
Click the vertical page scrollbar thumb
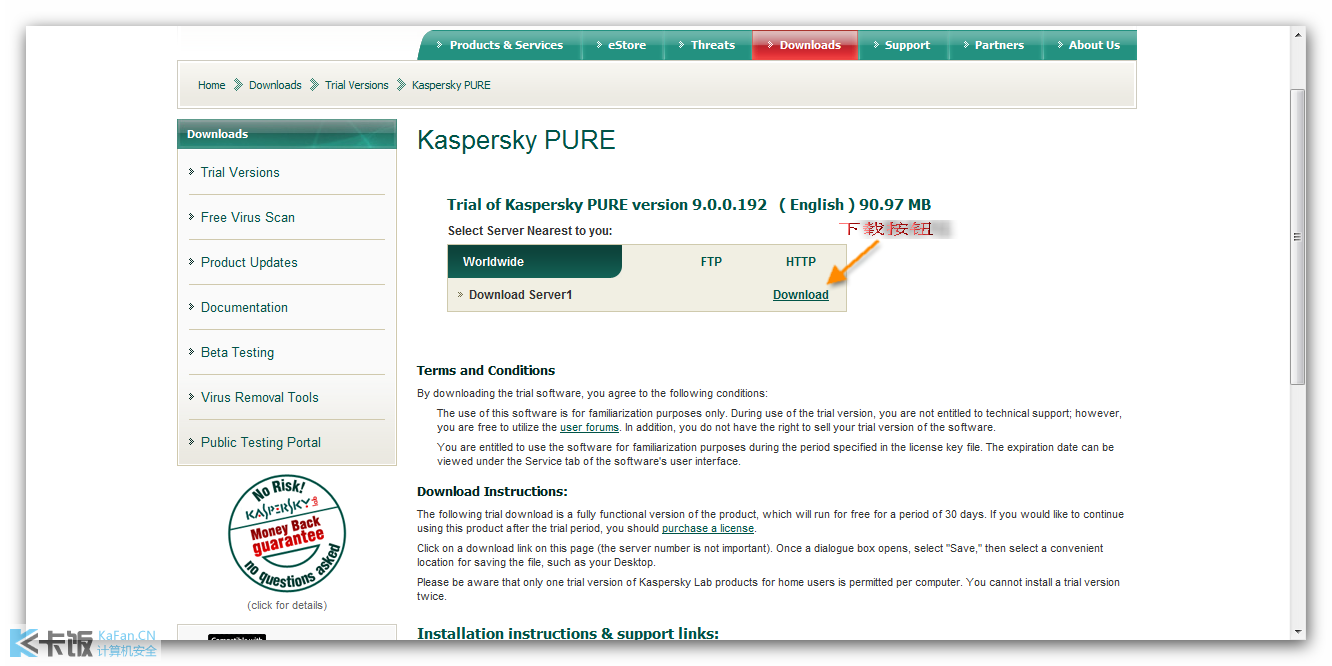(x=1298, y=237)
